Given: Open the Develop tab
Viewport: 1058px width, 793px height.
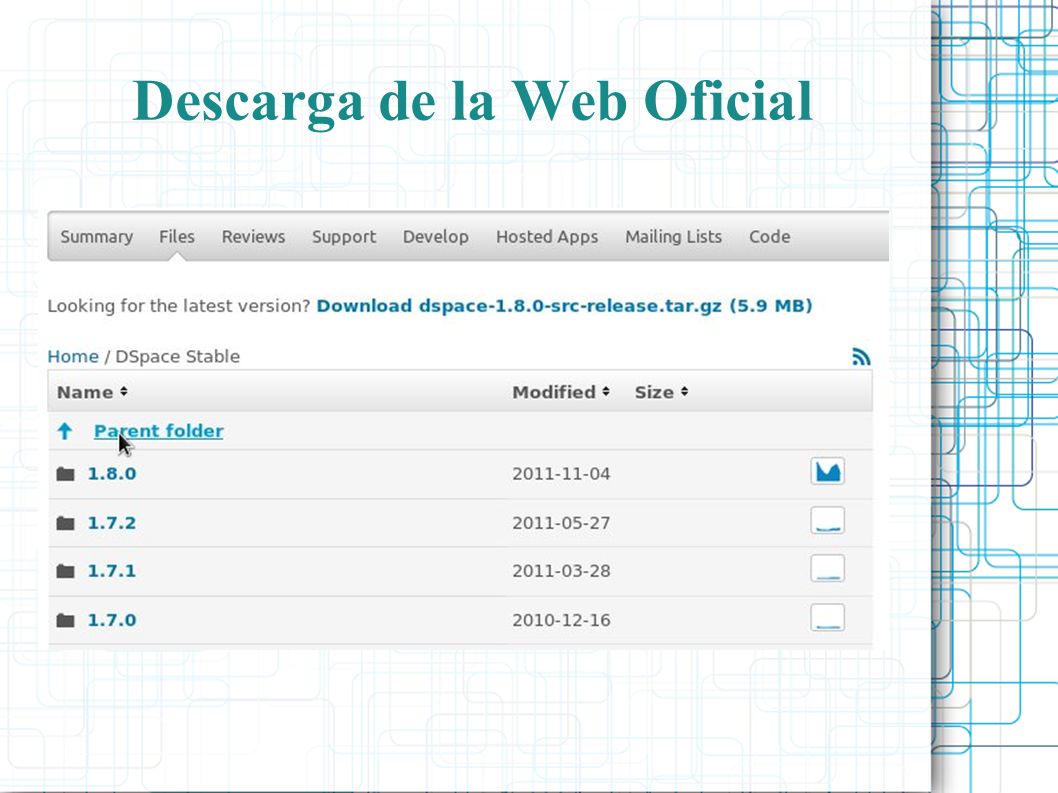Looking at the screenshot, I should pos(436,237).
